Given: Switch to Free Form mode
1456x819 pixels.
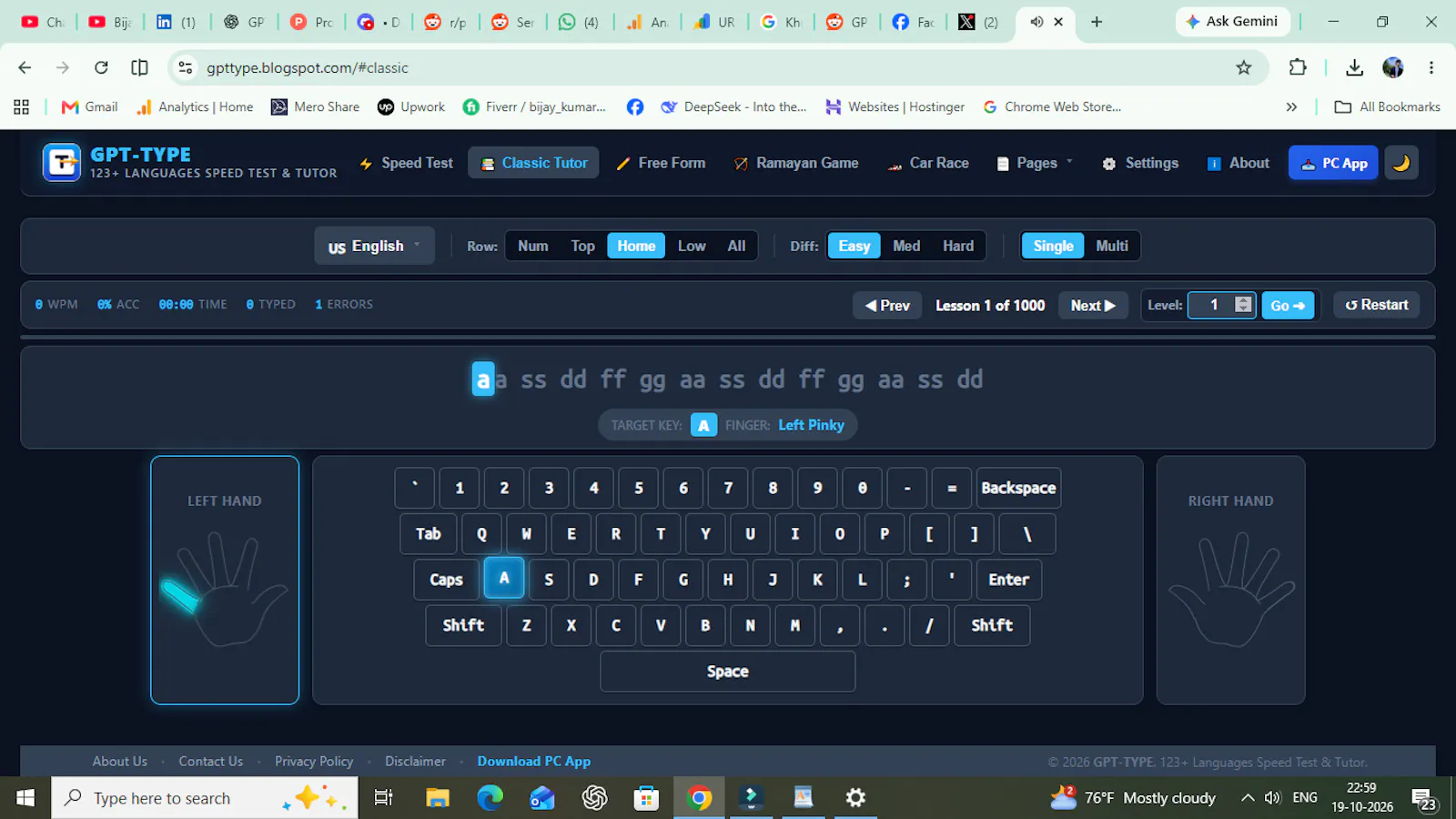Looking at the screenshot, I should click(661, 163).
